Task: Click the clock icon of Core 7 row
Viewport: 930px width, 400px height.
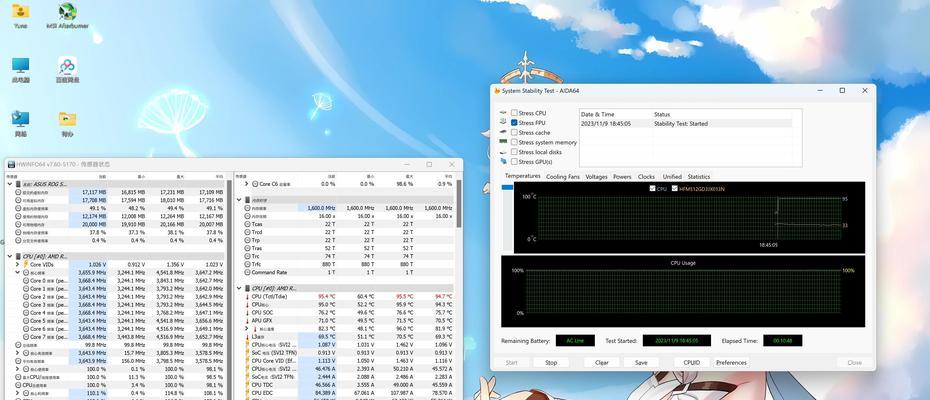Action: 26,336
